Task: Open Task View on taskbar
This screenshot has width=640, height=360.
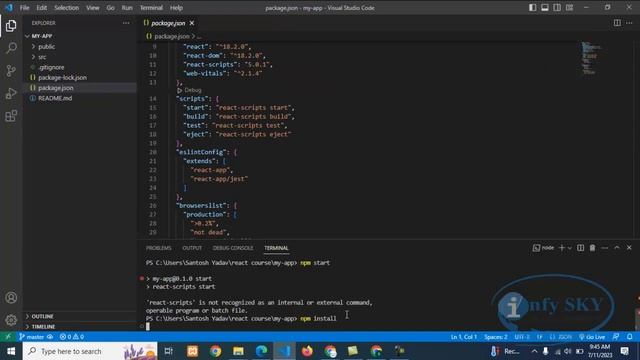Action: coord(169,351)
